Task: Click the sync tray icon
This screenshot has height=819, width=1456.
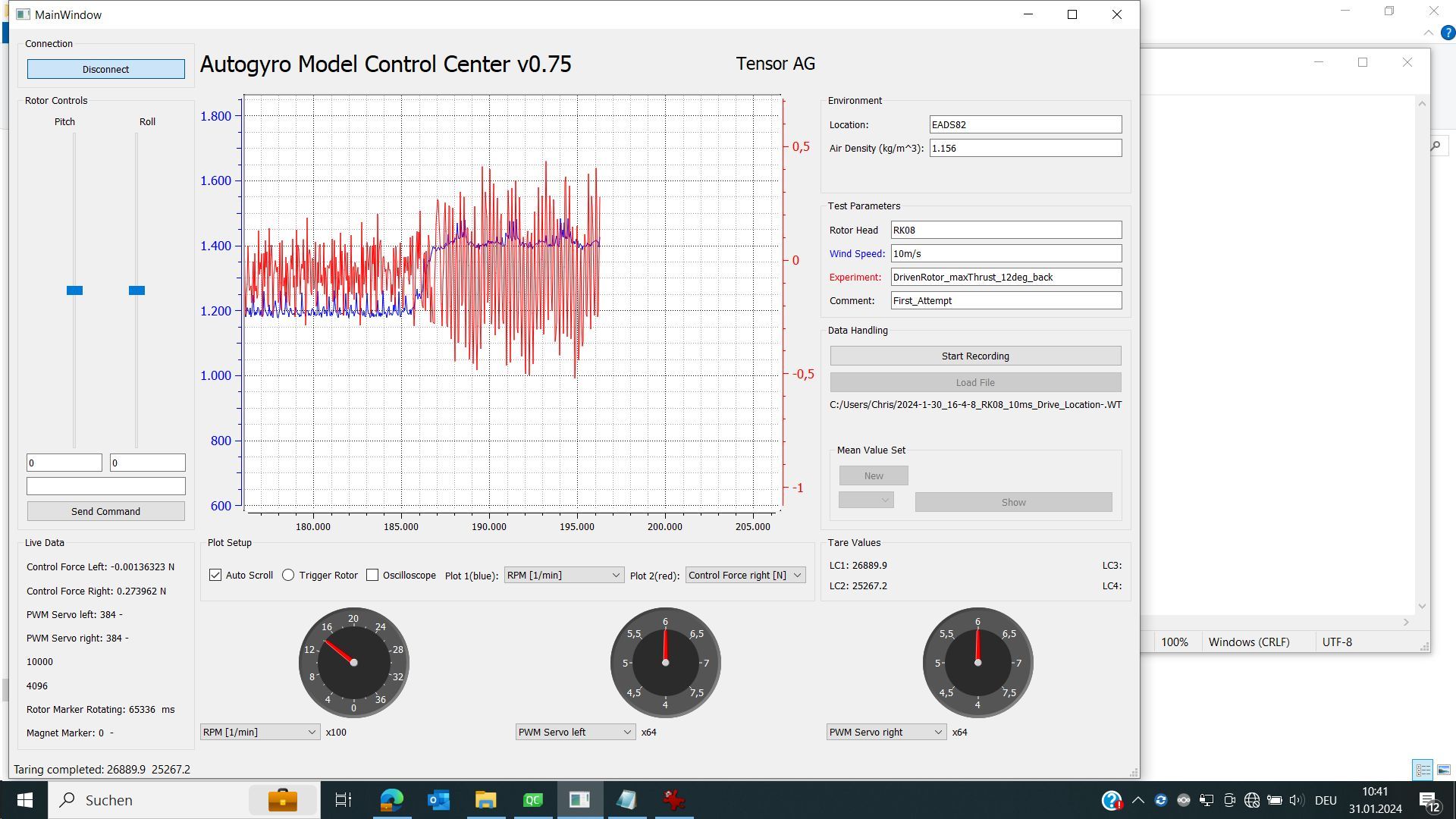Action: pos(1161,800)
